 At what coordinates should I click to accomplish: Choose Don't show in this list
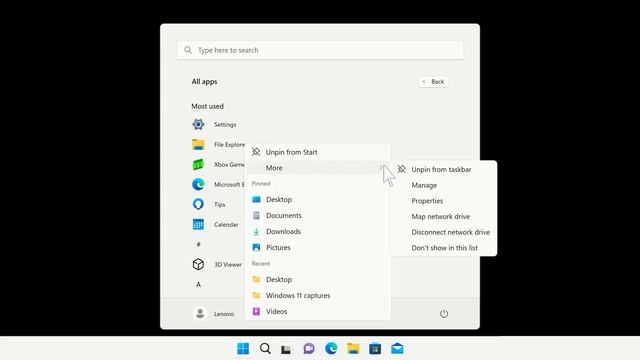coord(444,248)
